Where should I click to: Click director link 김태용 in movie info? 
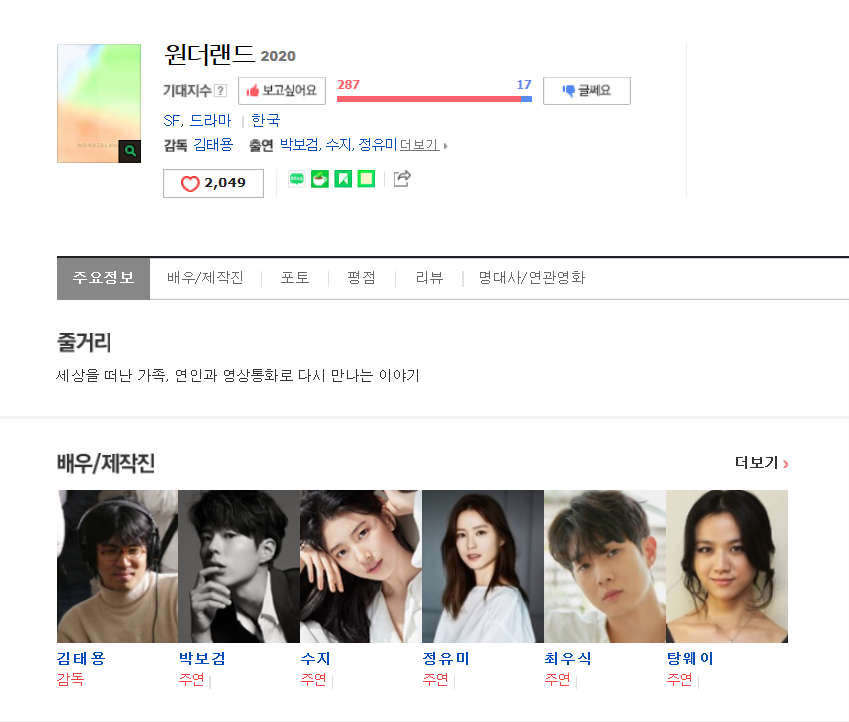(x=213, y=145)
